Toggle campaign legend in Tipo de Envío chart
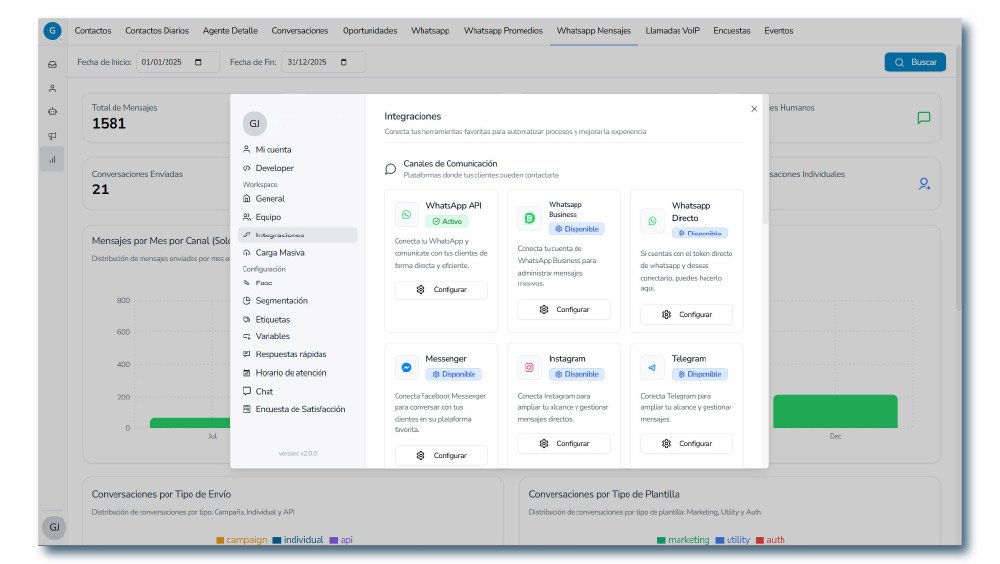 tap(242, 540)
